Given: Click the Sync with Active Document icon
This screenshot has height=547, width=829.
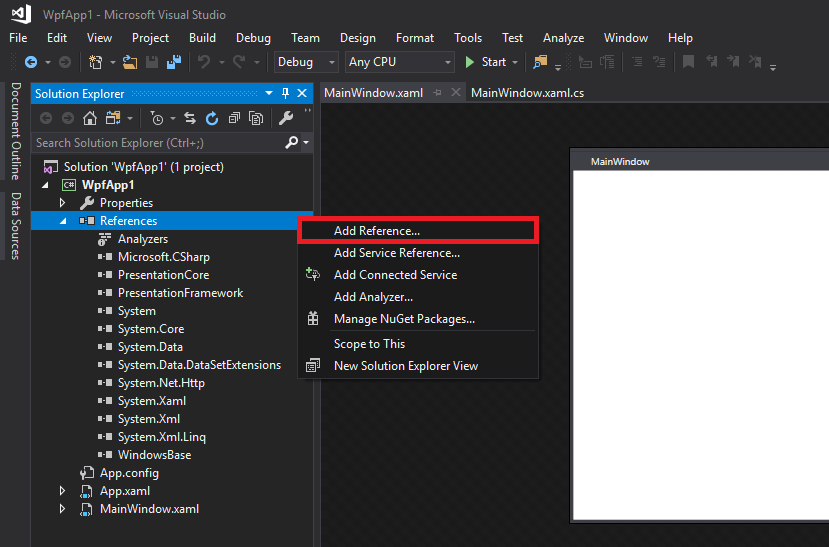Looking at the screenshot, I should click(x=190, y=118).
